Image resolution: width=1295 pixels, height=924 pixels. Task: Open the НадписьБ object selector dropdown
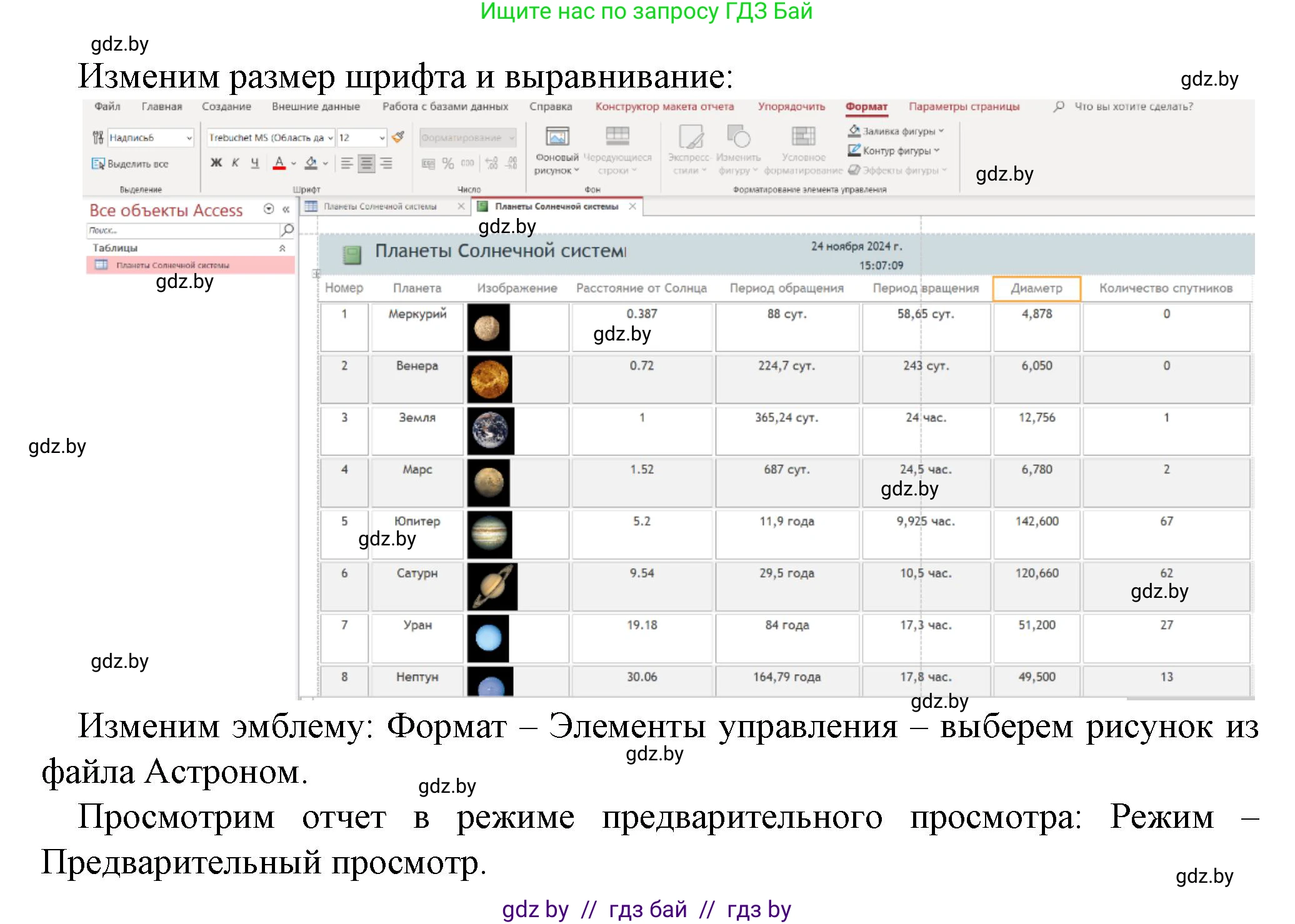(x=189, y=137)
